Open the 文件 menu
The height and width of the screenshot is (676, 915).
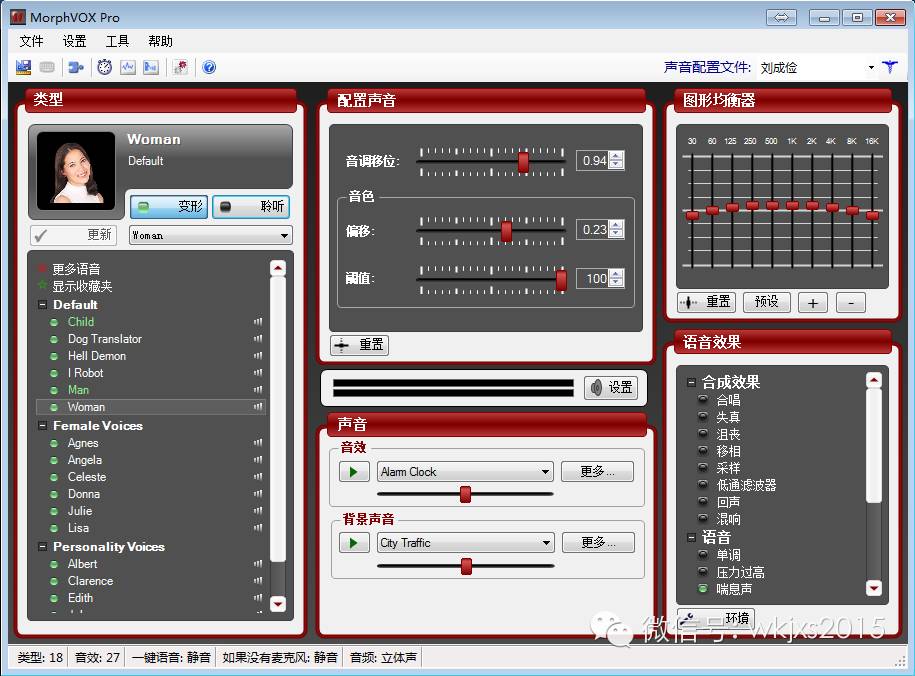pos(32,41)
